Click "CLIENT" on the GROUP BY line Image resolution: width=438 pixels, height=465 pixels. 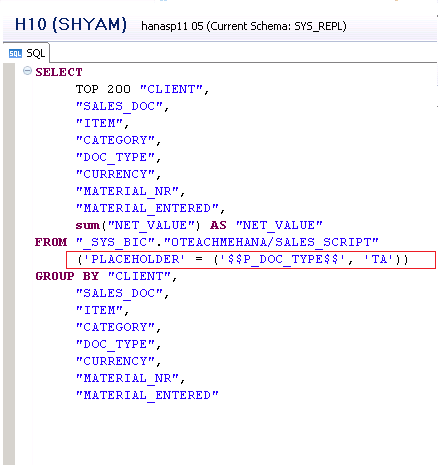click(139, 276)
